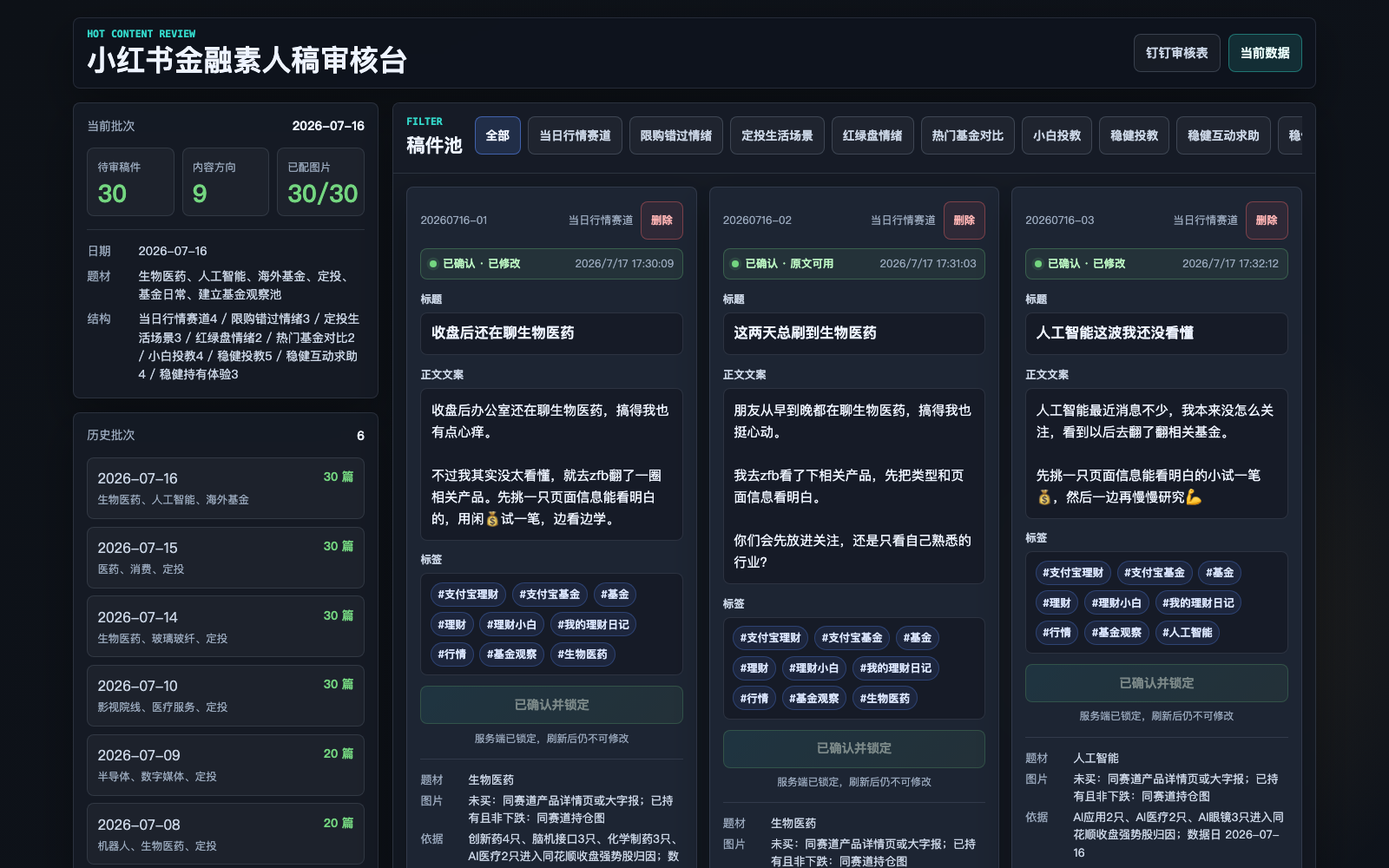
Task: Open history batch 2026-07-16
Action: pos(226,489)
